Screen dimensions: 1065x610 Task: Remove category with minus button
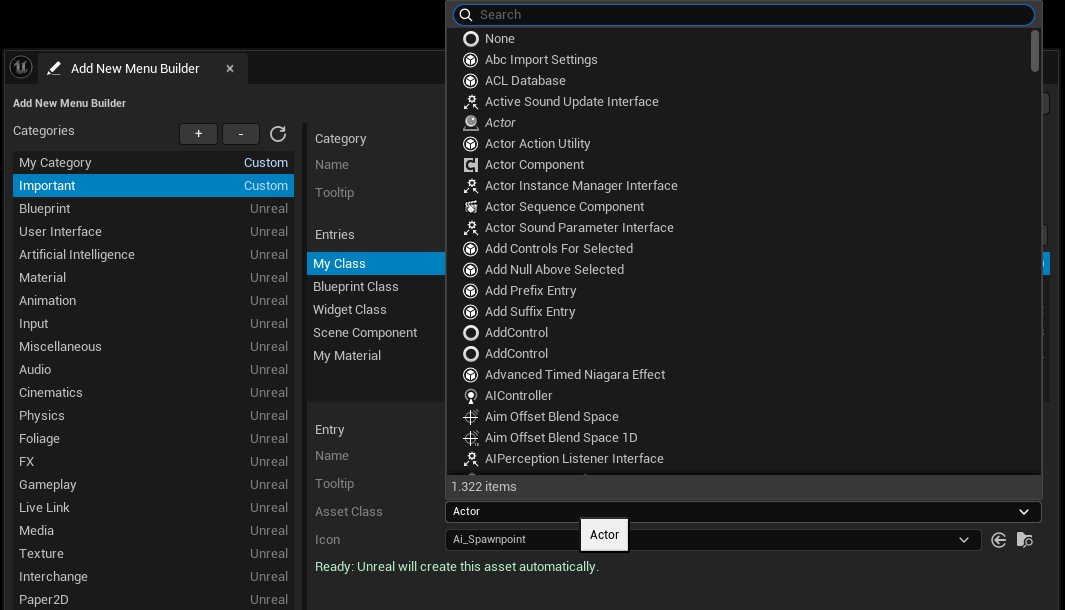[241, 134]
